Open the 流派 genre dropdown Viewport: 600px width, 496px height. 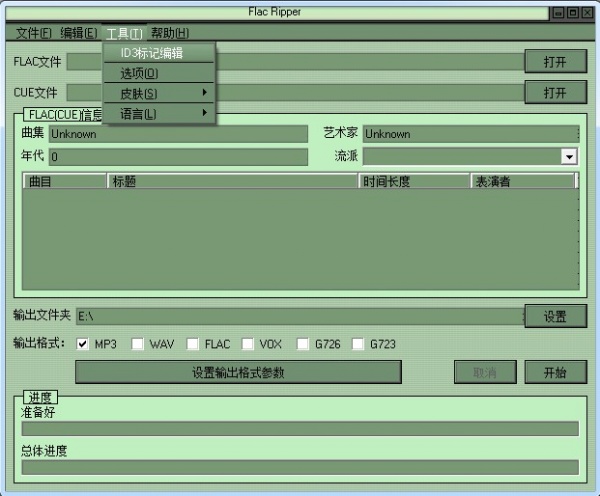point(569,157)
